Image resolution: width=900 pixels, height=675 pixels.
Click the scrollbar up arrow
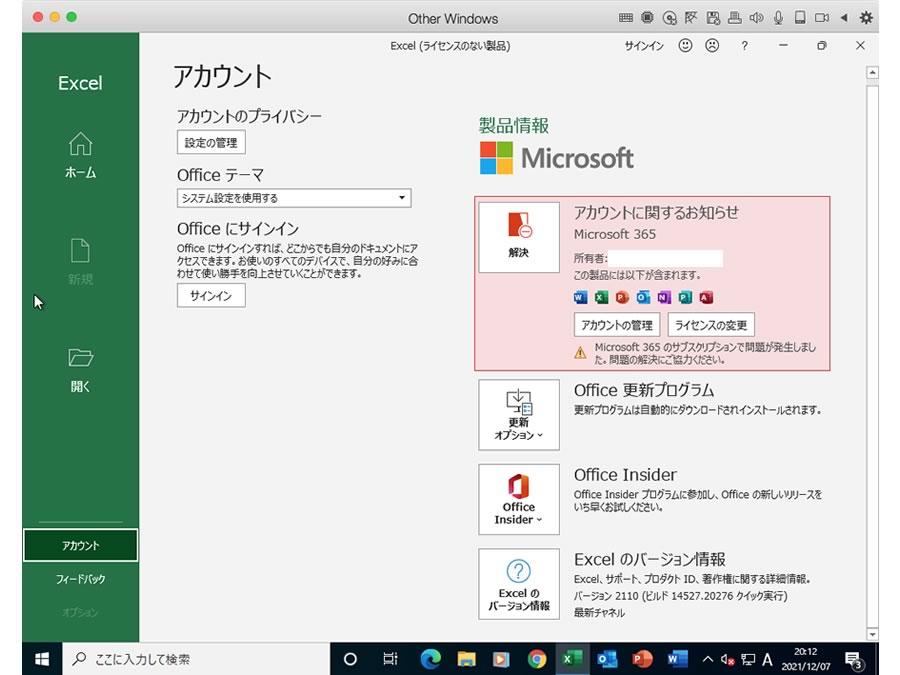[x=872, y=72]
